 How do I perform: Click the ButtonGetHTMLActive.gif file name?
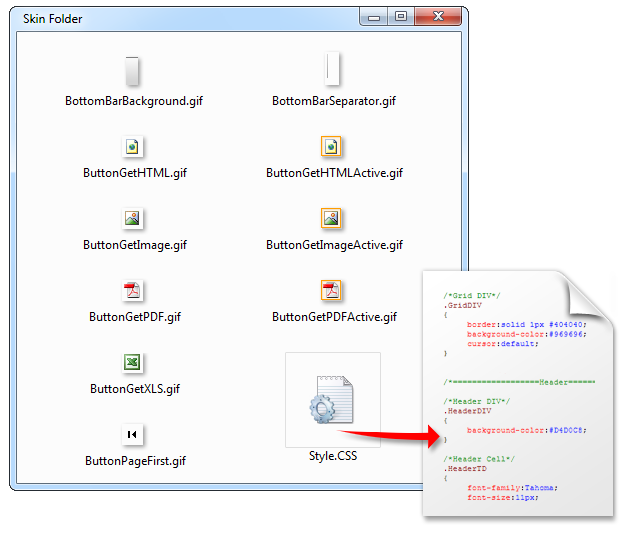pyautogui.click(x=334, y=173)
